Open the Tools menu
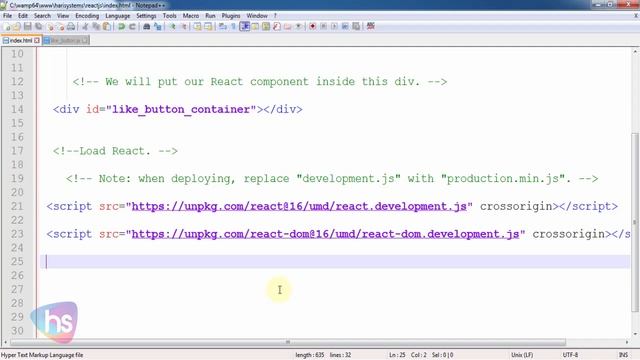The width and height of the screenshot is (640, 360). click(x=169, y=16)
